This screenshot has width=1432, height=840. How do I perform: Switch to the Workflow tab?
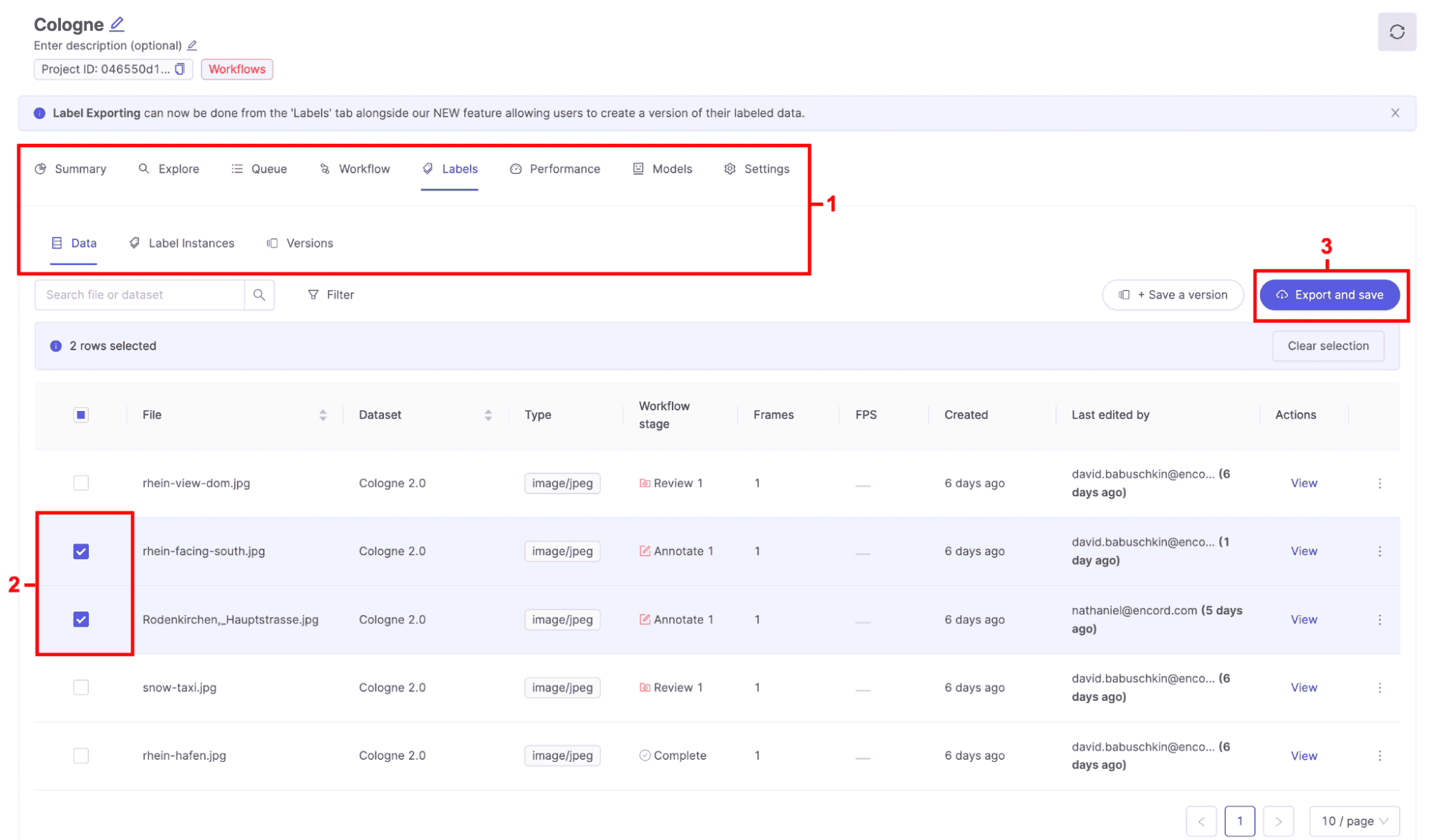coord(355,169)
